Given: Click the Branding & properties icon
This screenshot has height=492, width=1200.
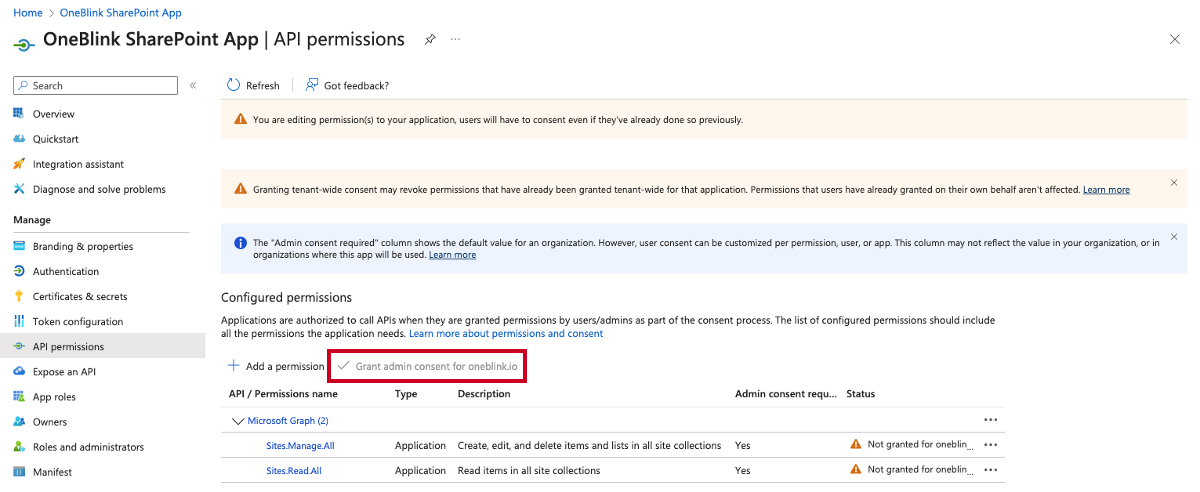Looking at the screenshot, I should coord(19,246).
